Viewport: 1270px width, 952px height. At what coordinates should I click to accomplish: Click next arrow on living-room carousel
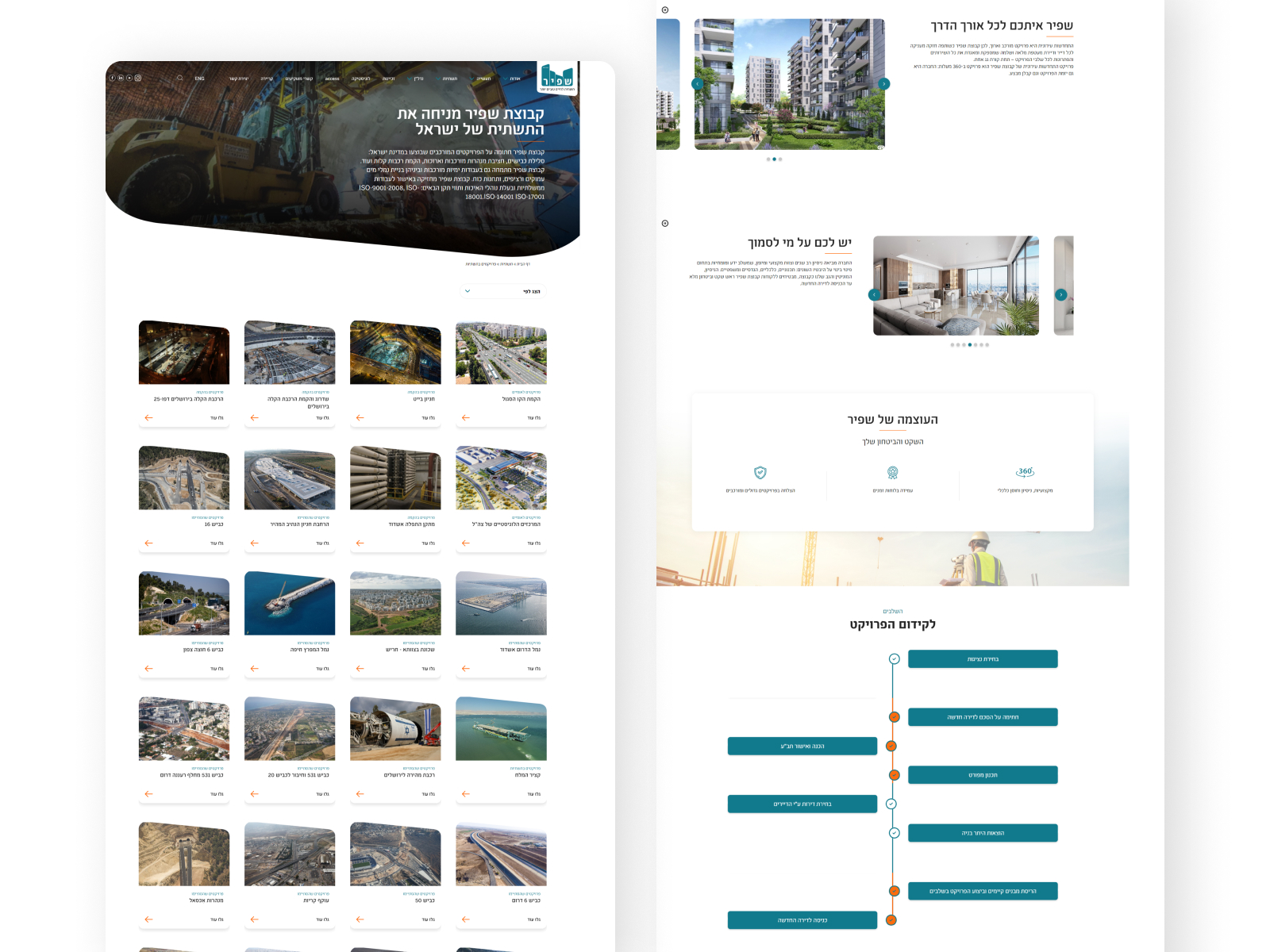1060,294
